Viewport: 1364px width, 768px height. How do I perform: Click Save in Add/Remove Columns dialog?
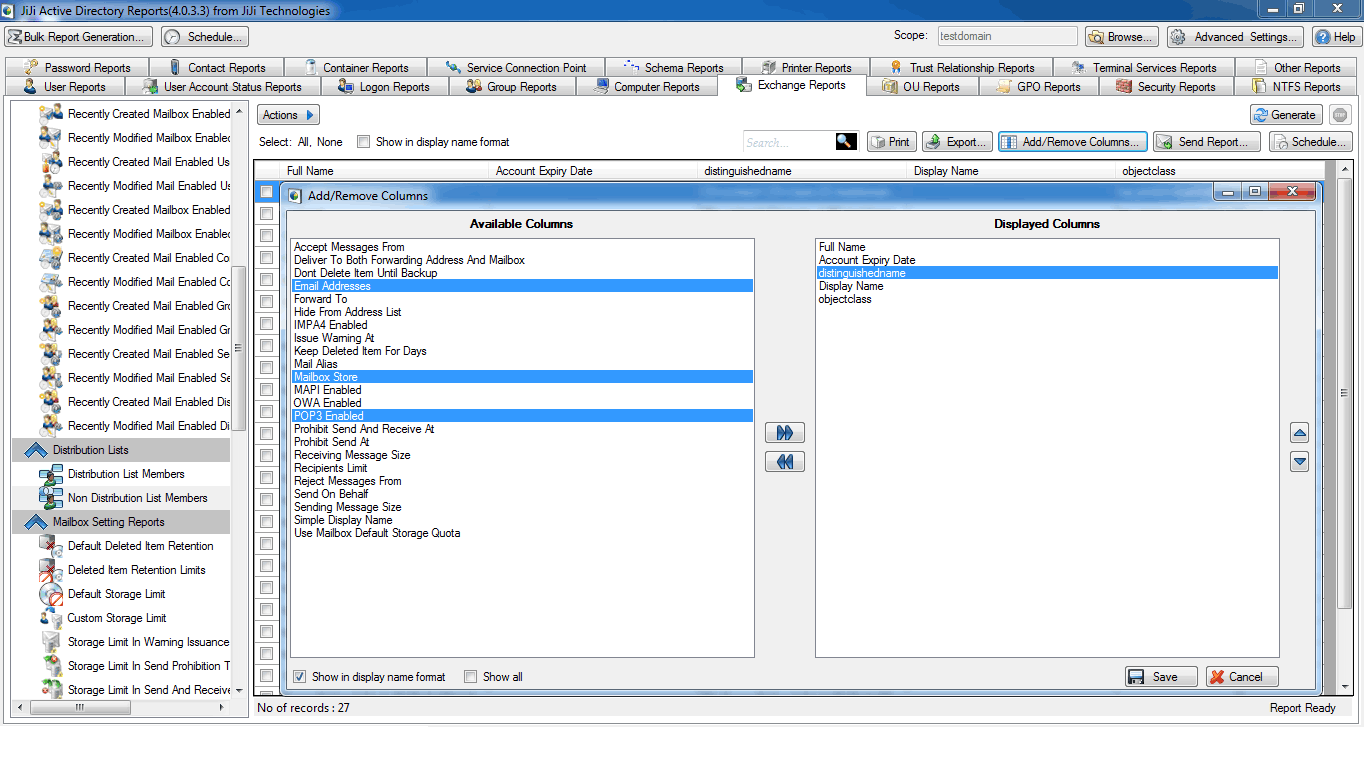(x=1160, y=677)
